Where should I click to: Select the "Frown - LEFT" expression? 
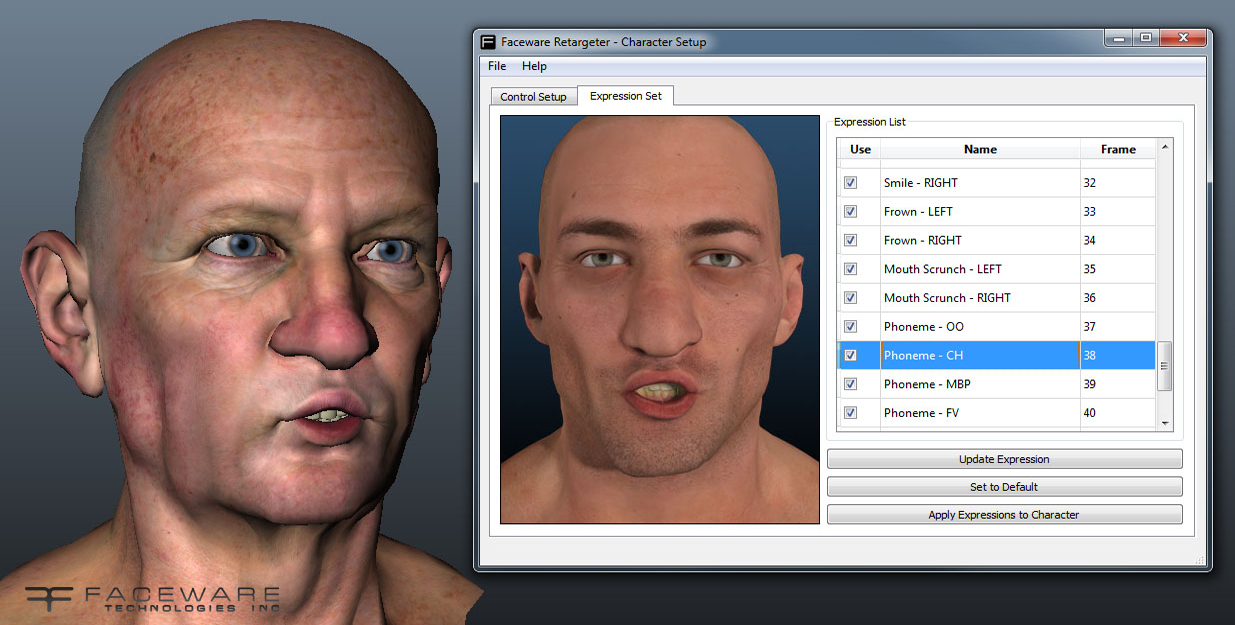(918, 212)
